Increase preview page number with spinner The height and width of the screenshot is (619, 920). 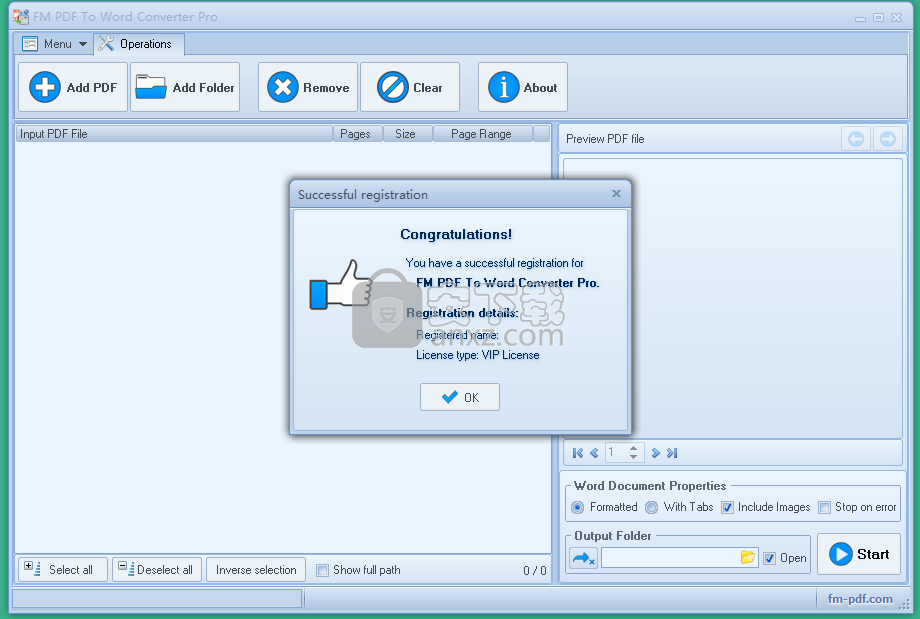click(x=634, y=449)
